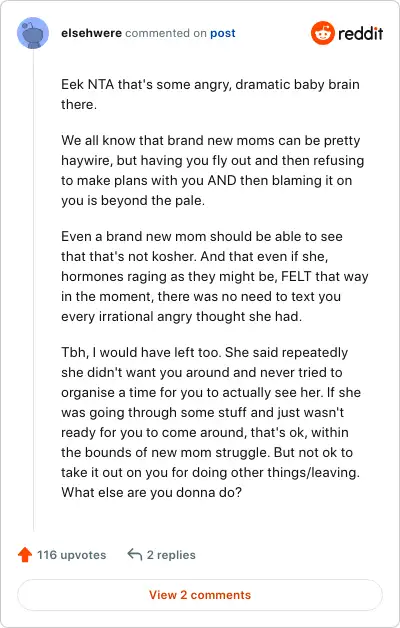Click the capitalized word "FELT"

pos(296,276)
